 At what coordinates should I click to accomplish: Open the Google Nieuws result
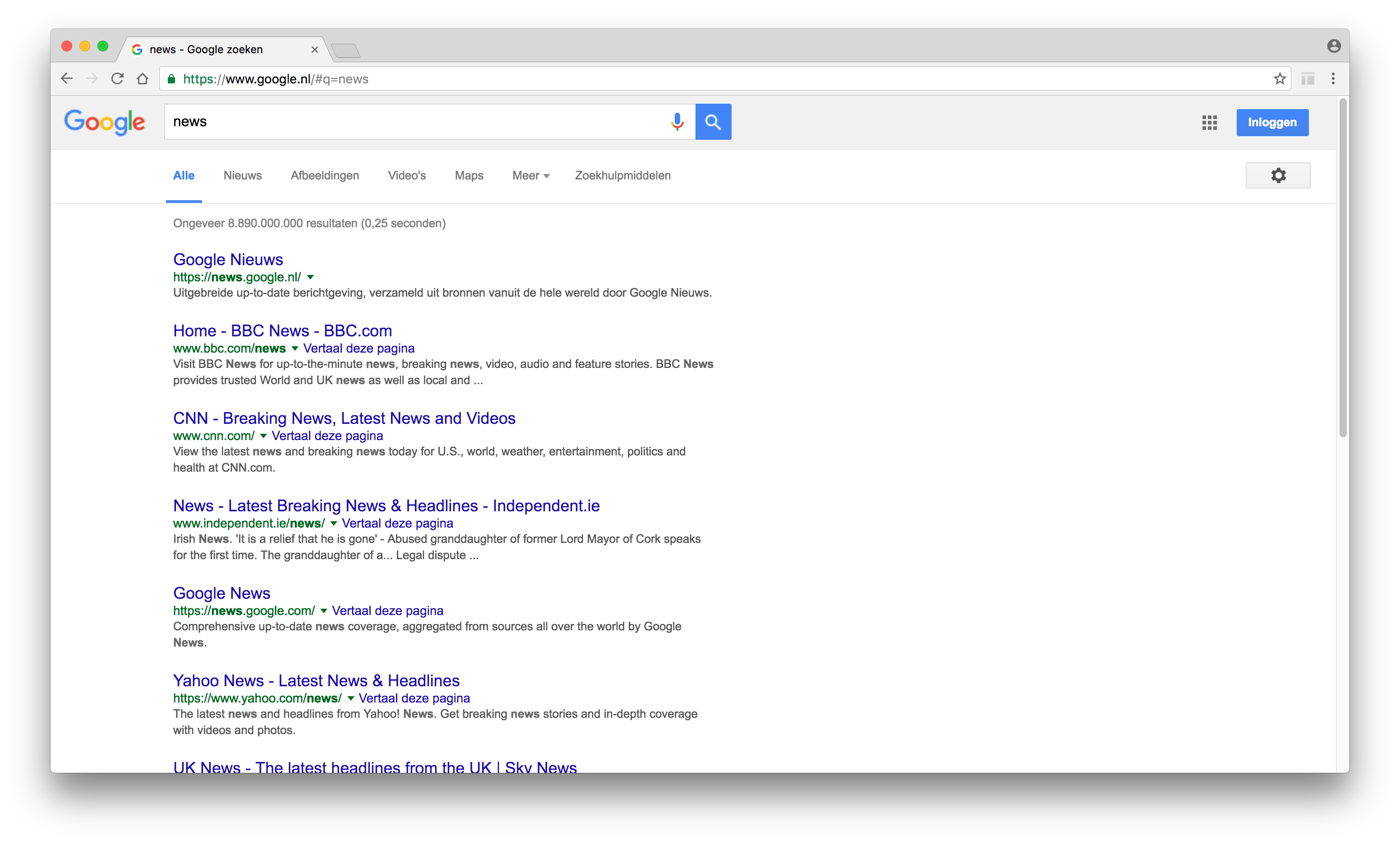pos(228,260)
